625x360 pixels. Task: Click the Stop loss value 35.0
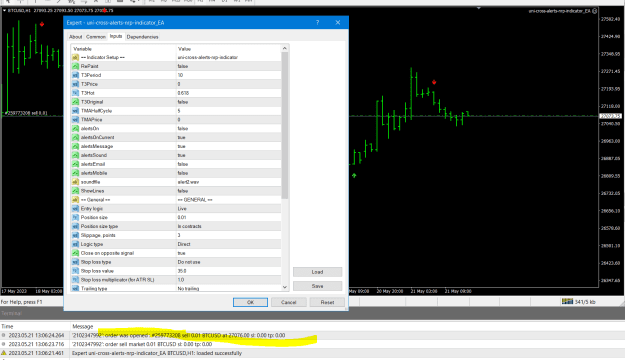tap(182, 271)
